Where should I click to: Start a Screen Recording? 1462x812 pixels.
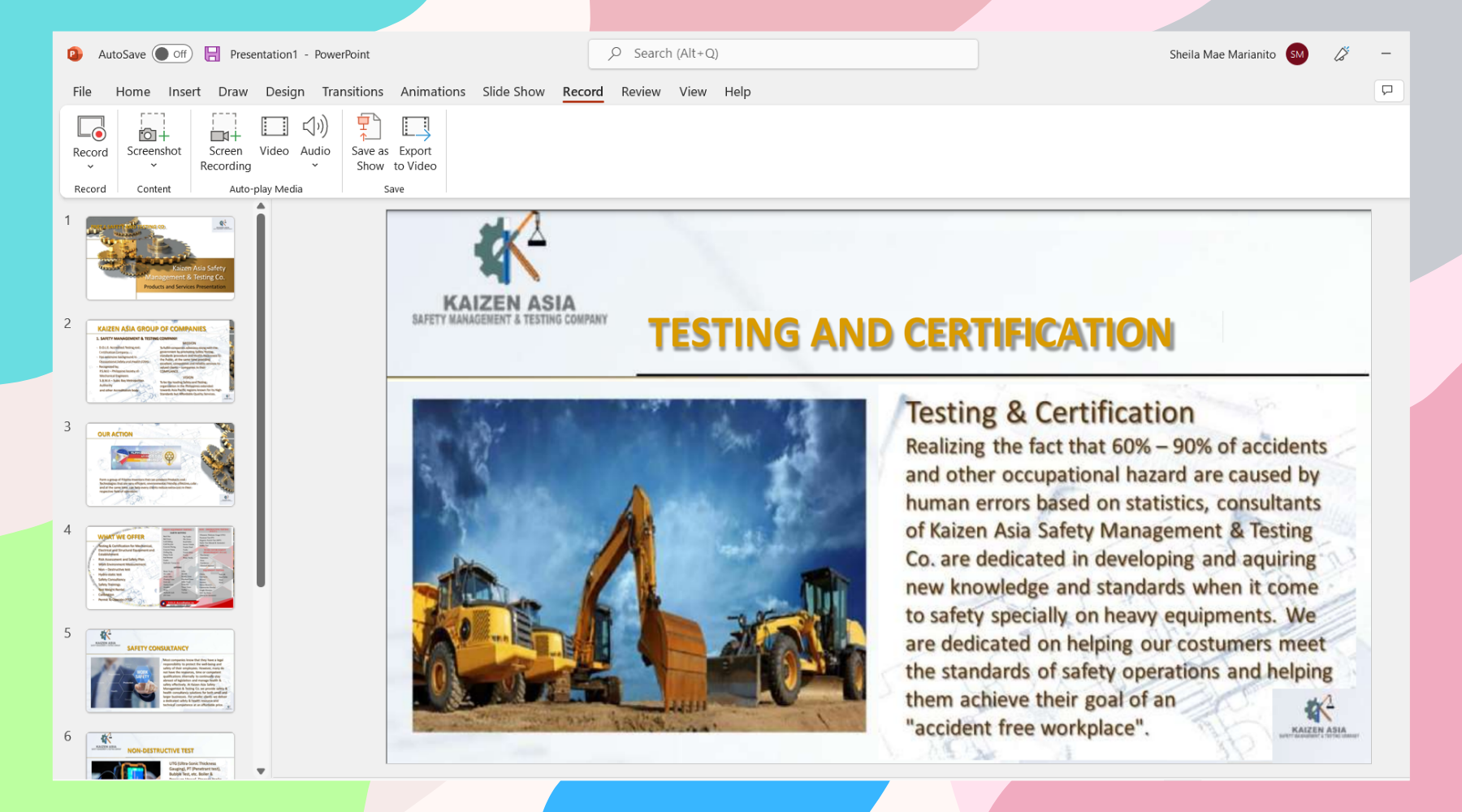click(225, 143)
